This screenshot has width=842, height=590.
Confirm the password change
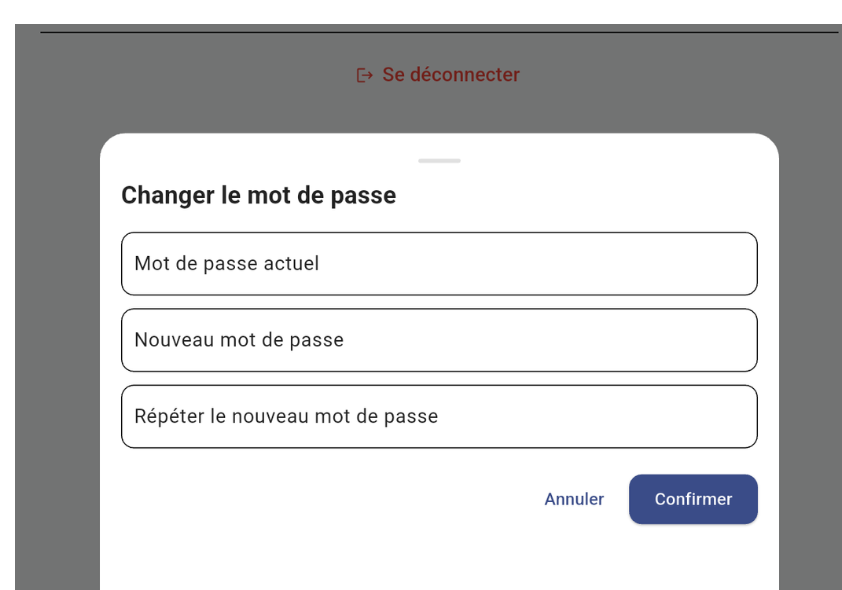tap(693, 499)
